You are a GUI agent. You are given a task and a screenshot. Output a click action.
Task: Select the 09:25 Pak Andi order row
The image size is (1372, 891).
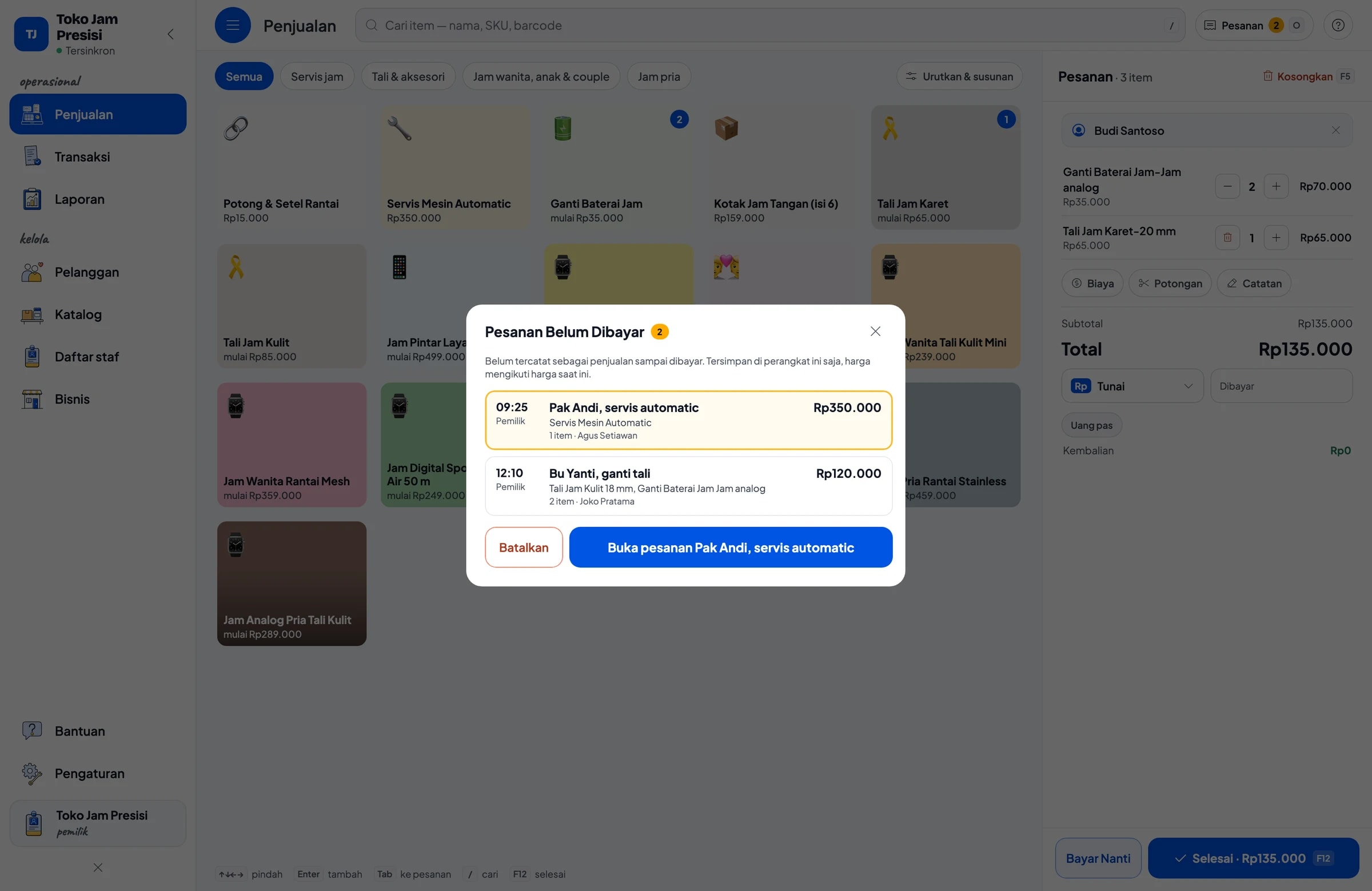[x=688, y=420]
